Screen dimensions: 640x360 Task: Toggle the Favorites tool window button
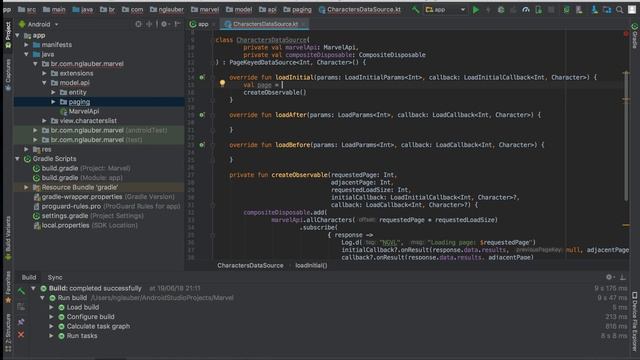[8, 287]
